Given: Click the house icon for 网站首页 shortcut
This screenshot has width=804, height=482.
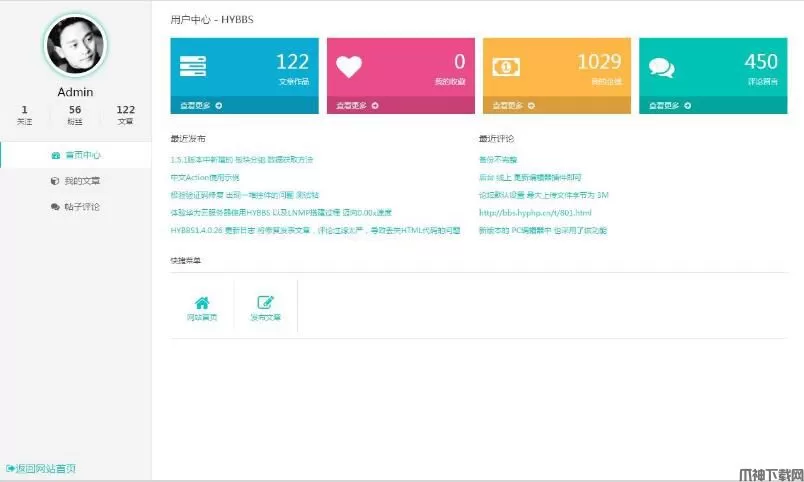Looking at the screenshot, I should tap(202, 303).
